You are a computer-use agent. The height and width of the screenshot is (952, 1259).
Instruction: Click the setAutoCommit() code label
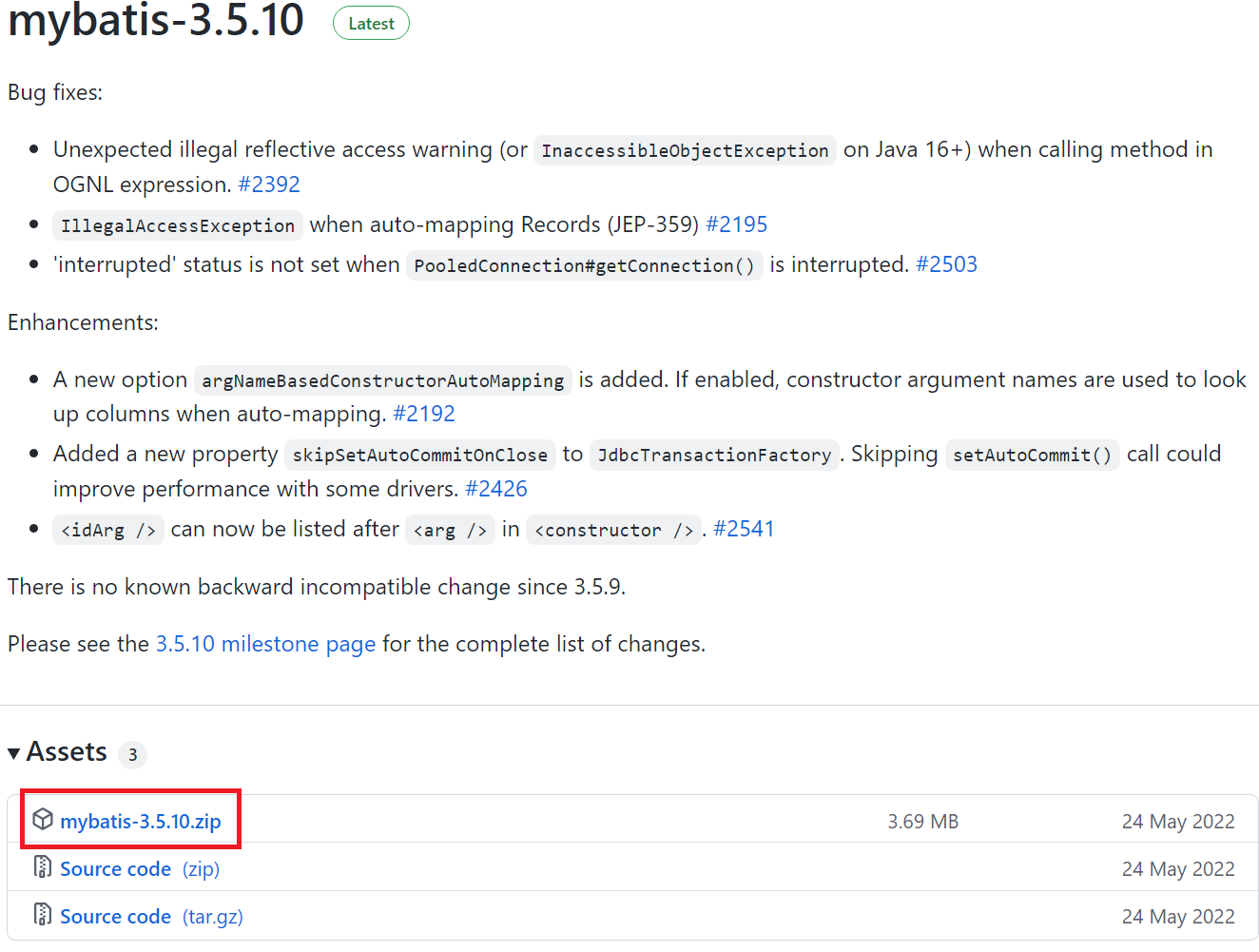(1033, 455)
